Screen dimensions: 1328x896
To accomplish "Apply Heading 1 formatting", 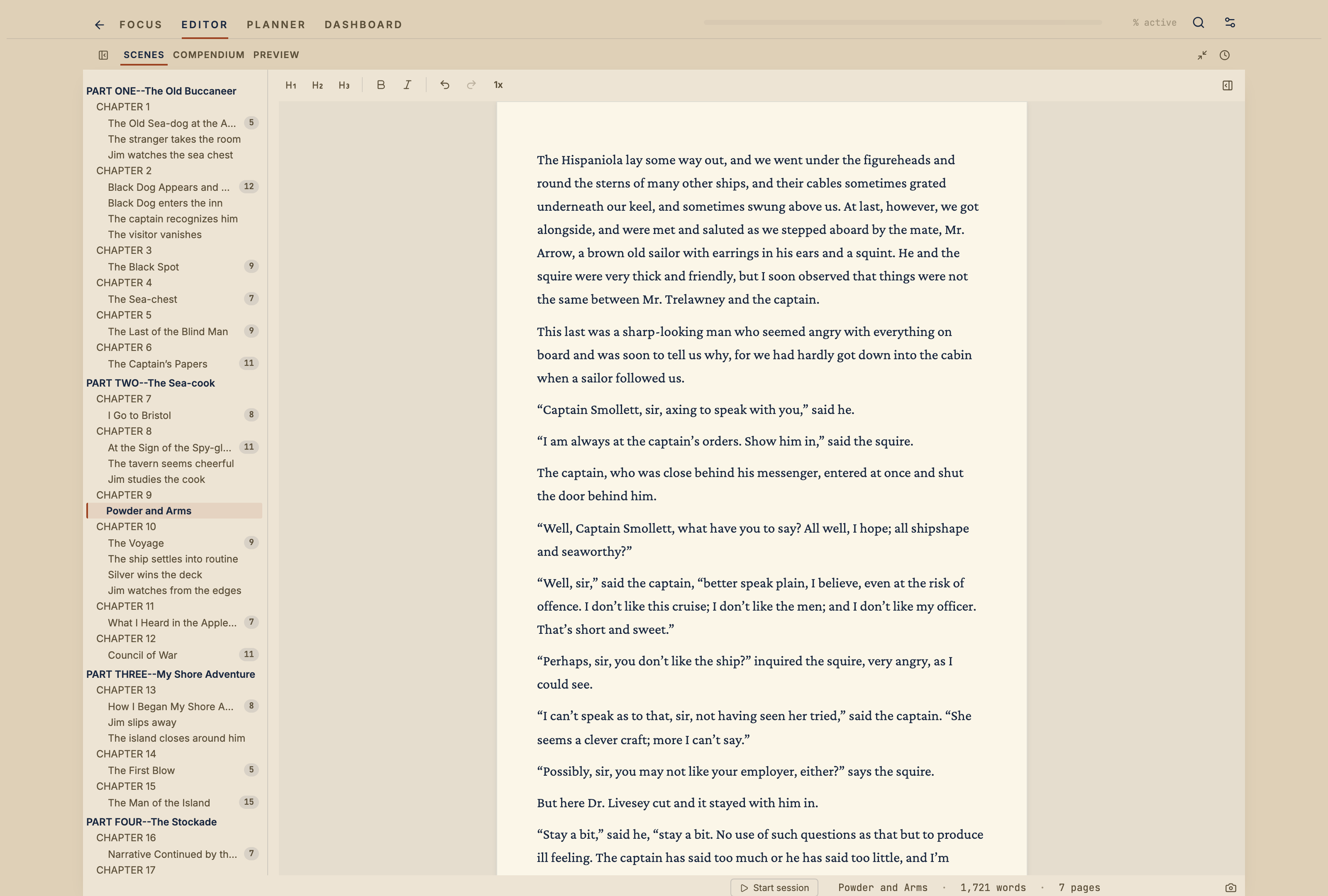I will pyautogui.click(x=291, y=85).
